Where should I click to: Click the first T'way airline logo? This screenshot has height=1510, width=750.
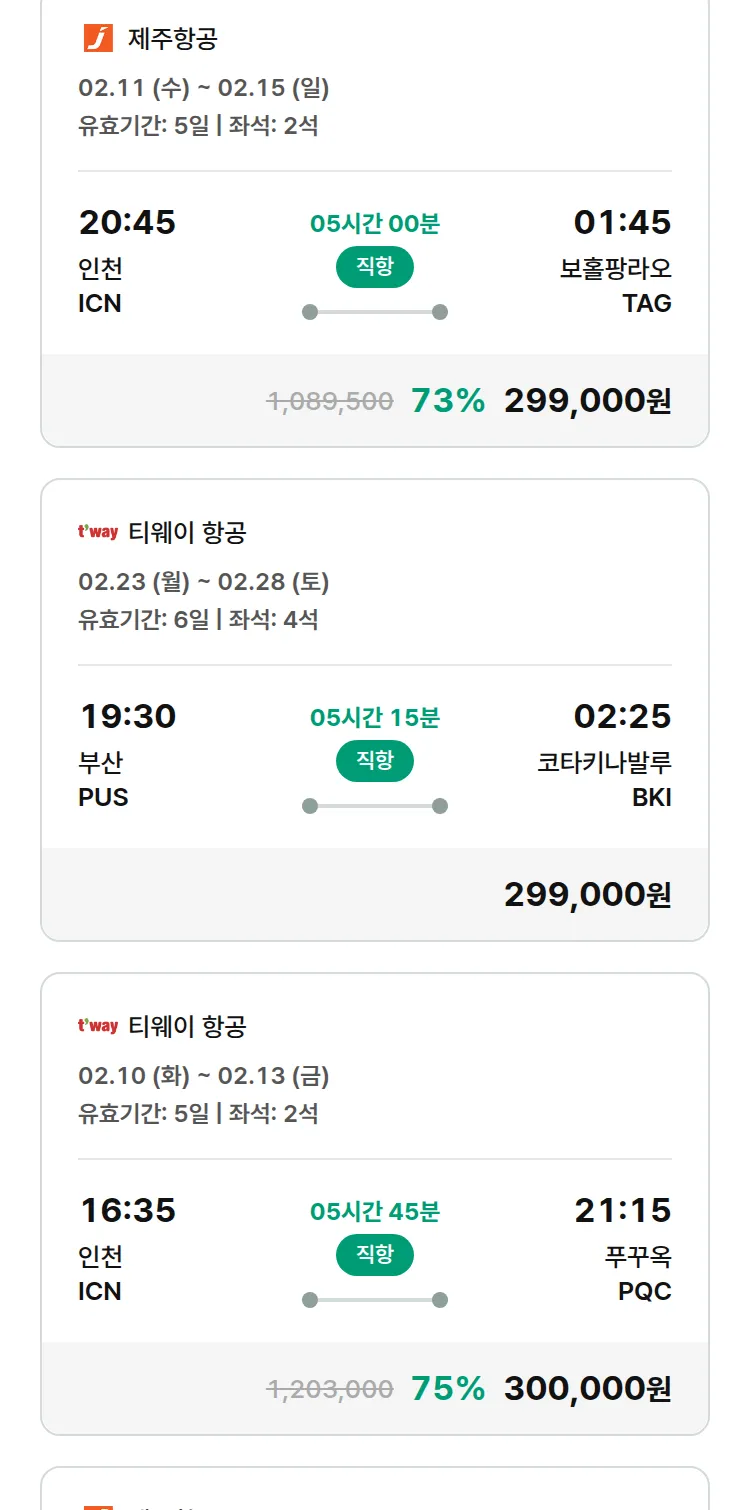point(98,532)
